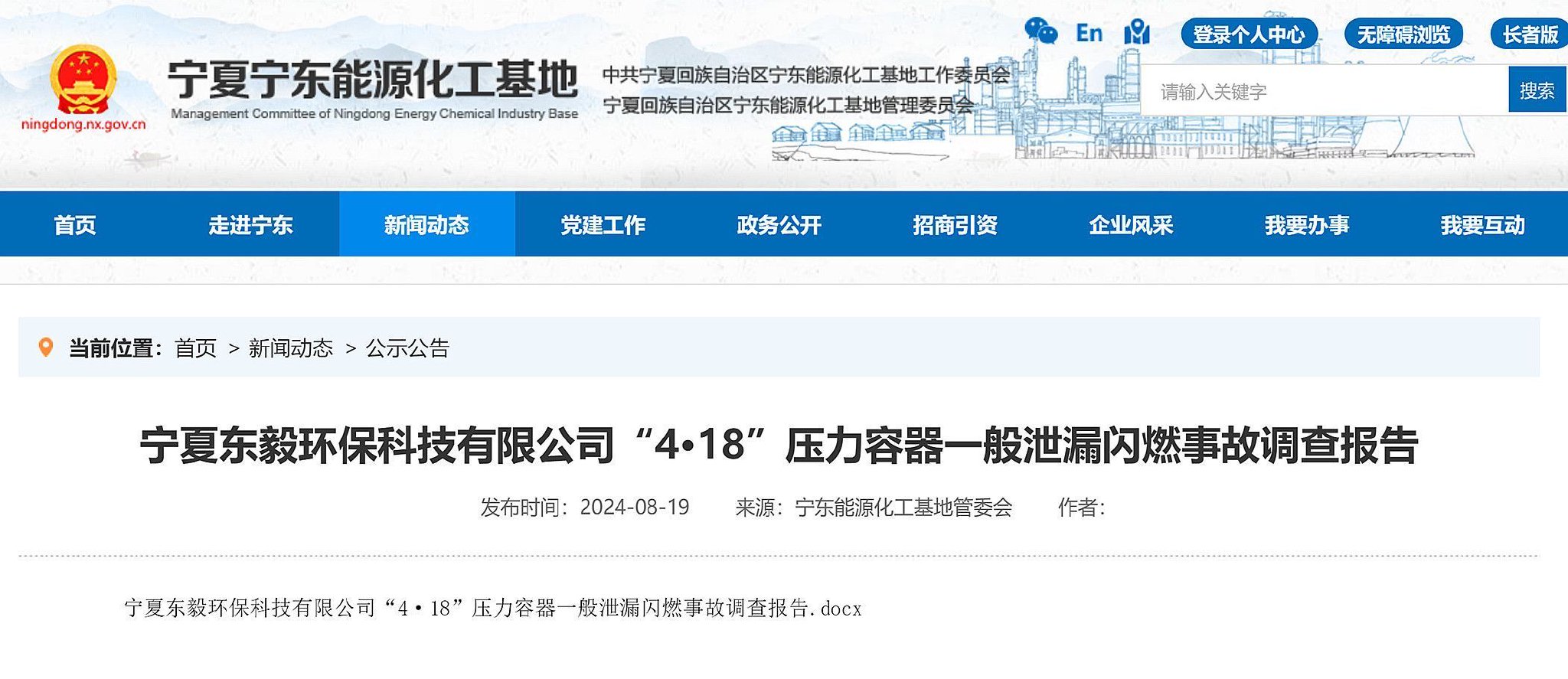The image size is (1568, 679).
Task: Open the 政务公开 navigation item
Action: (779, 225)
